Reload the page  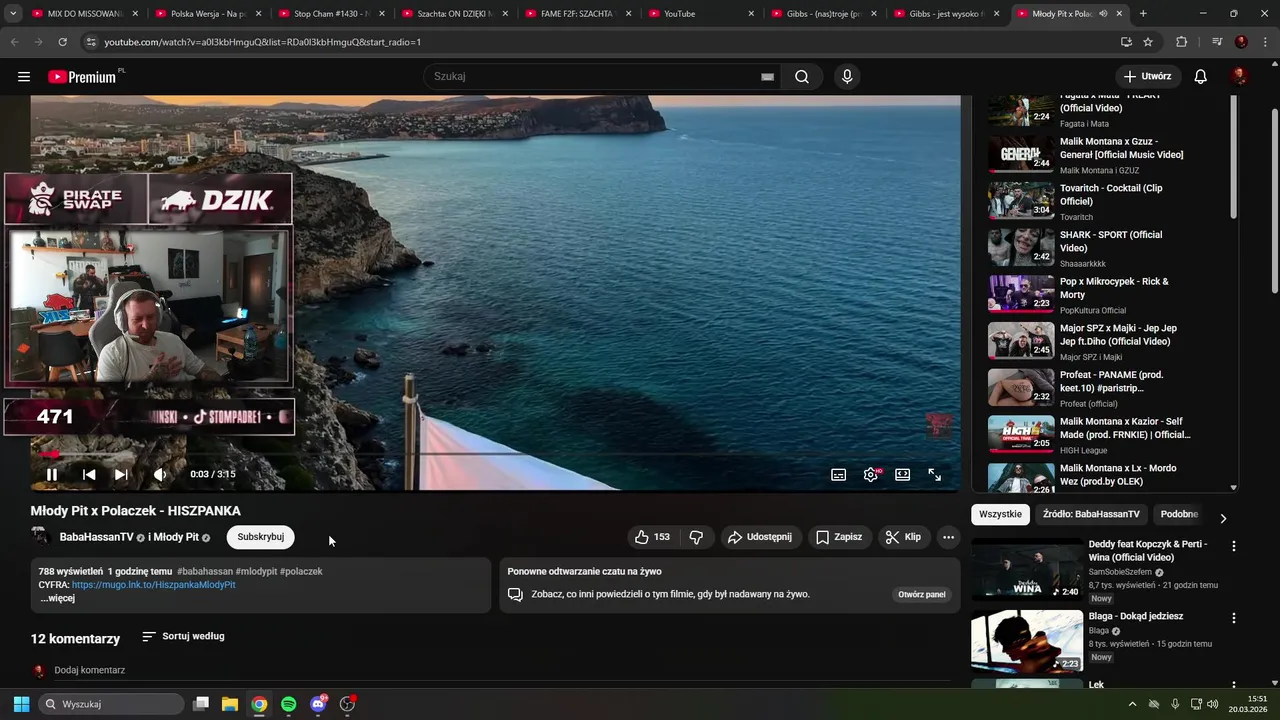(62, 42)
